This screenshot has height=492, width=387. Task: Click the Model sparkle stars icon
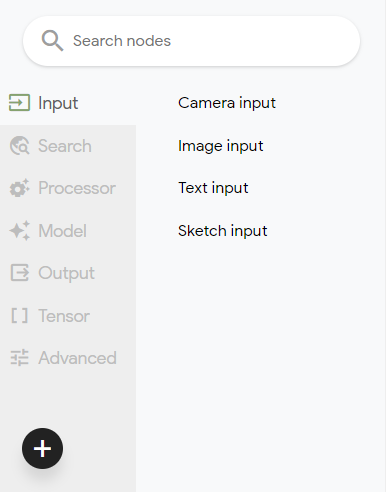[x=20, y=231]
